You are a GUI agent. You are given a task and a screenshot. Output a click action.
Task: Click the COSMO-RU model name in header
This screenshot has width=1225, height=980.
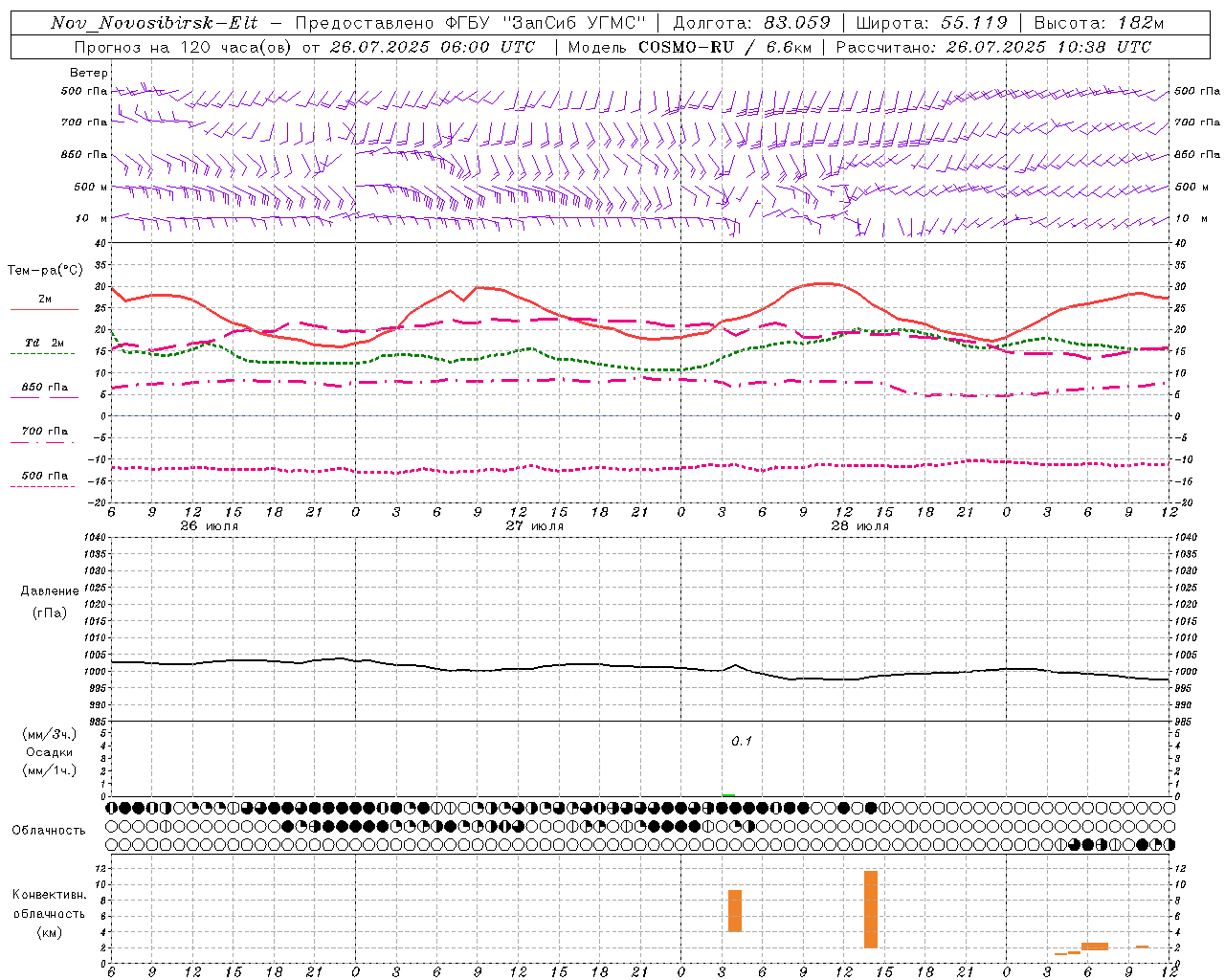click(686, 47)
